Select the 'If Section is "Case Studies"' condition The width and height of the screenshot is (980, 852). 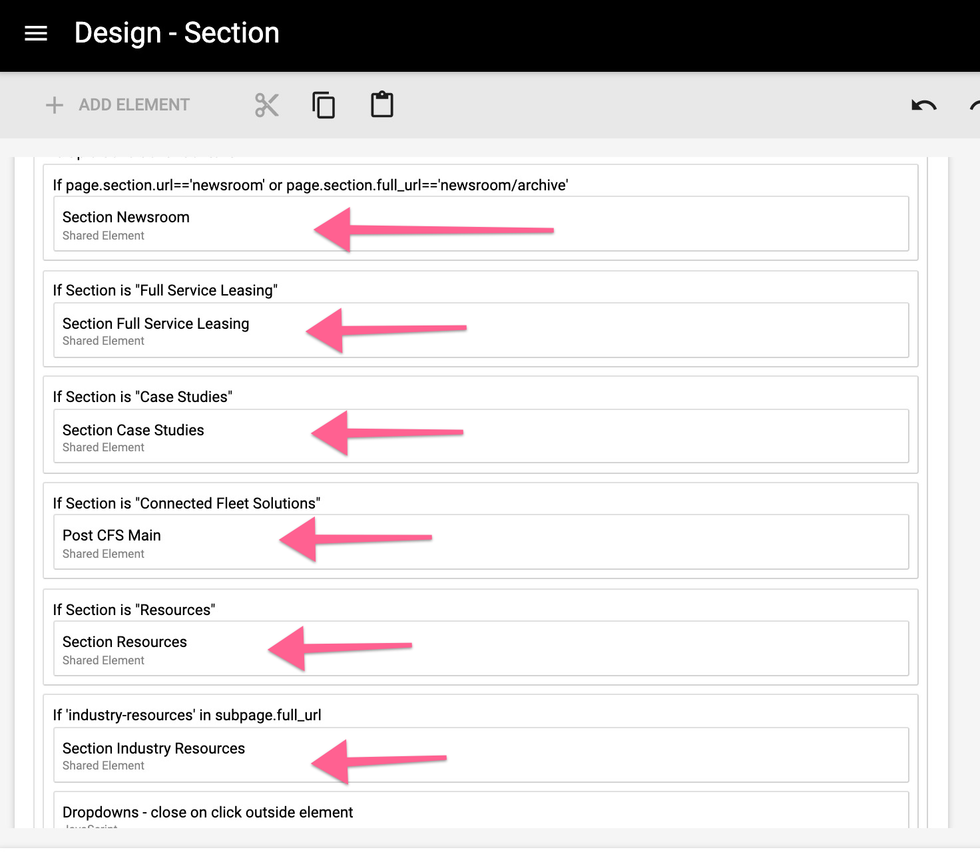pos(142,397)
